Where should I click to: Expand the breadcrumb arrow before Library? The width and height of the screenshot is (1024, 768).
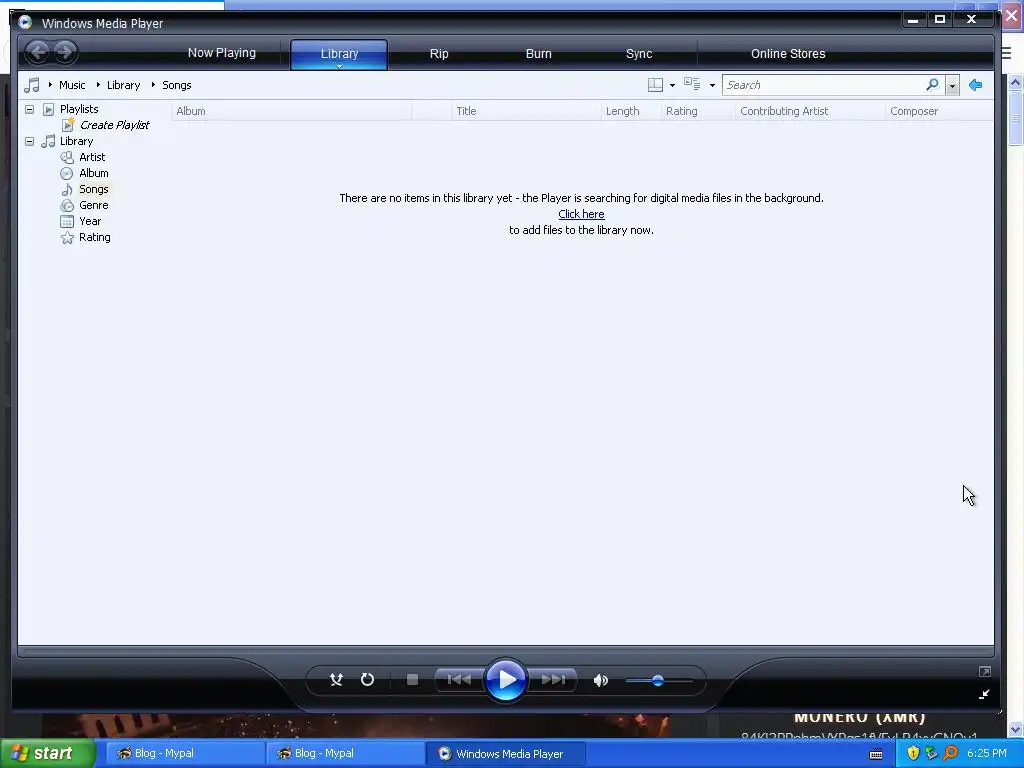98,85
